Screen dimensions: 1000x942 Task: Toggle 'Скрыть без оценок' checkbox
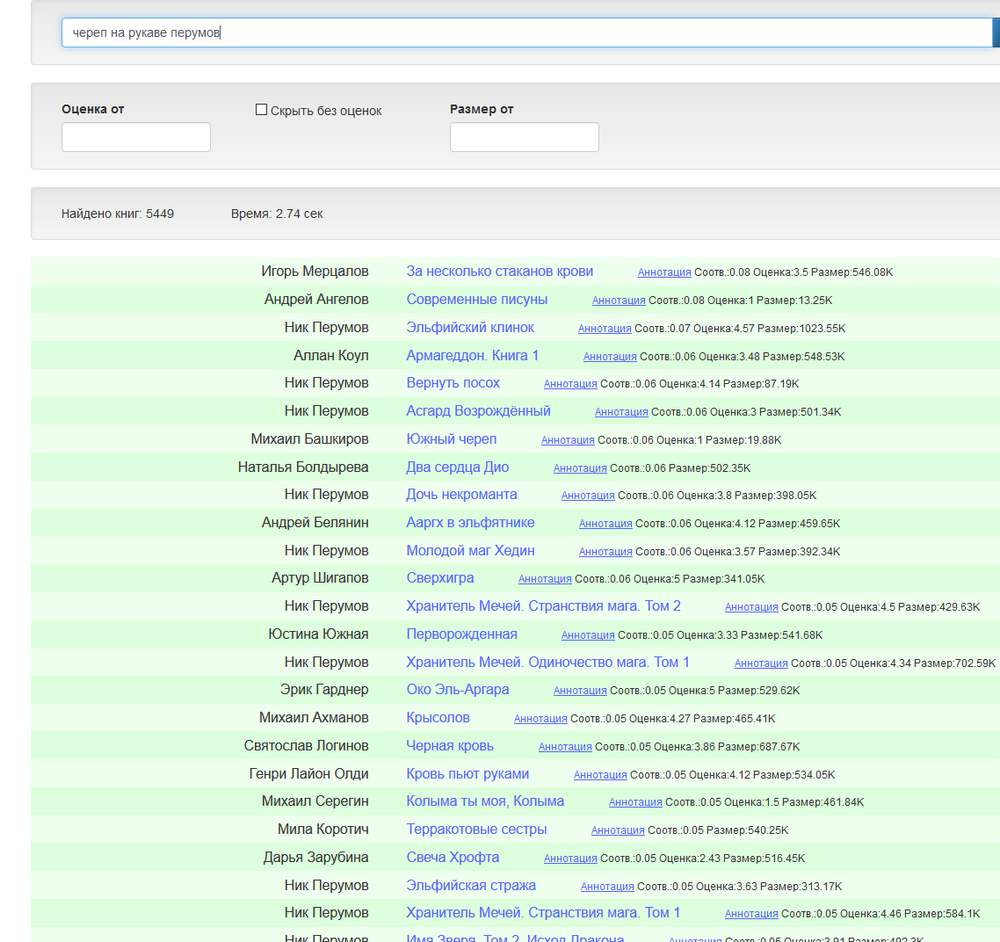point(262,110)
